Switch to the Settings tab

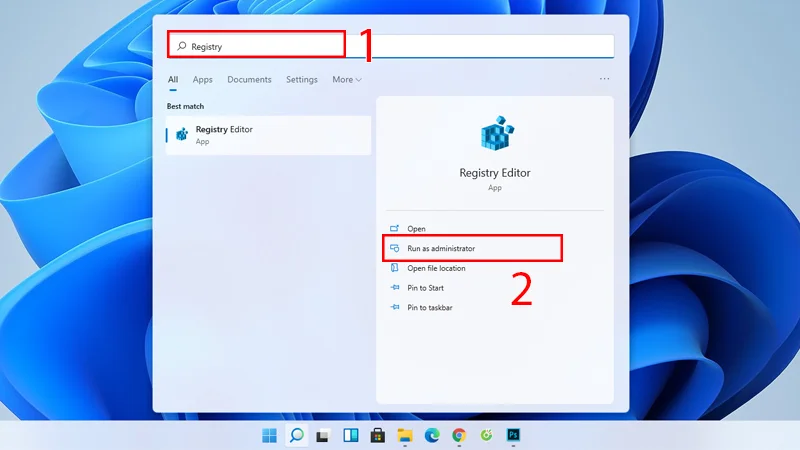point(302,80)
